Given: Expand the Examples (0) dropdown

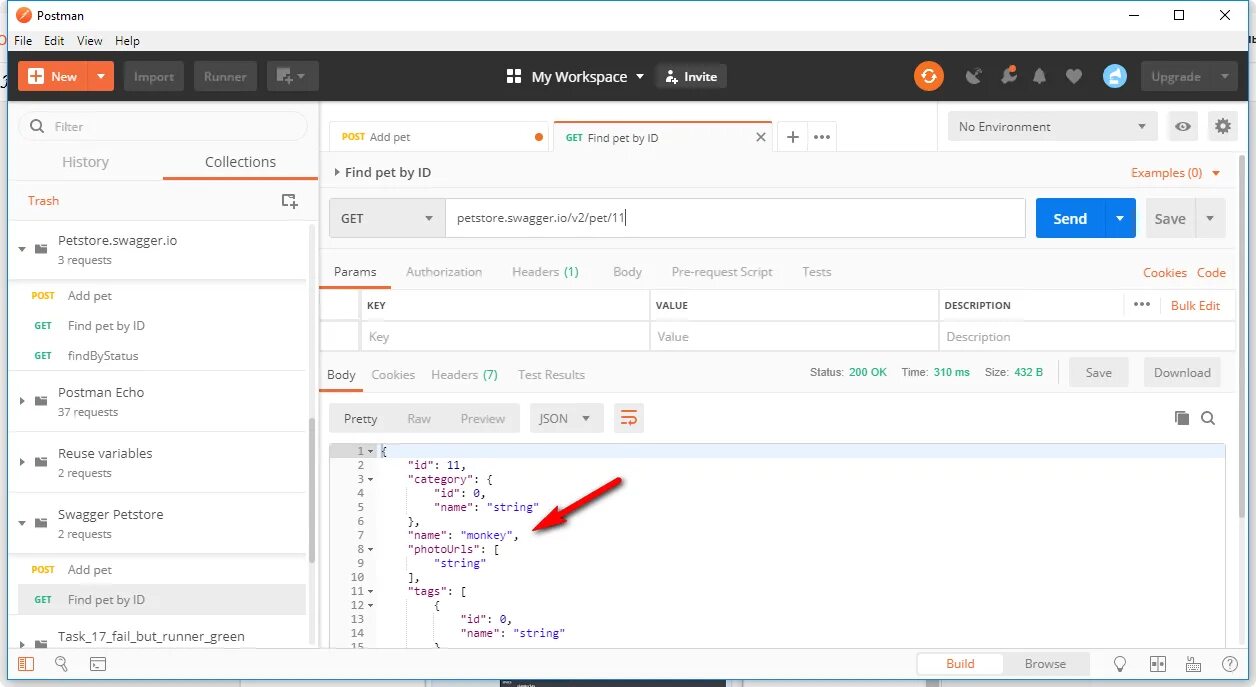Looking at the screenshot, I should tap(1176, 173).
